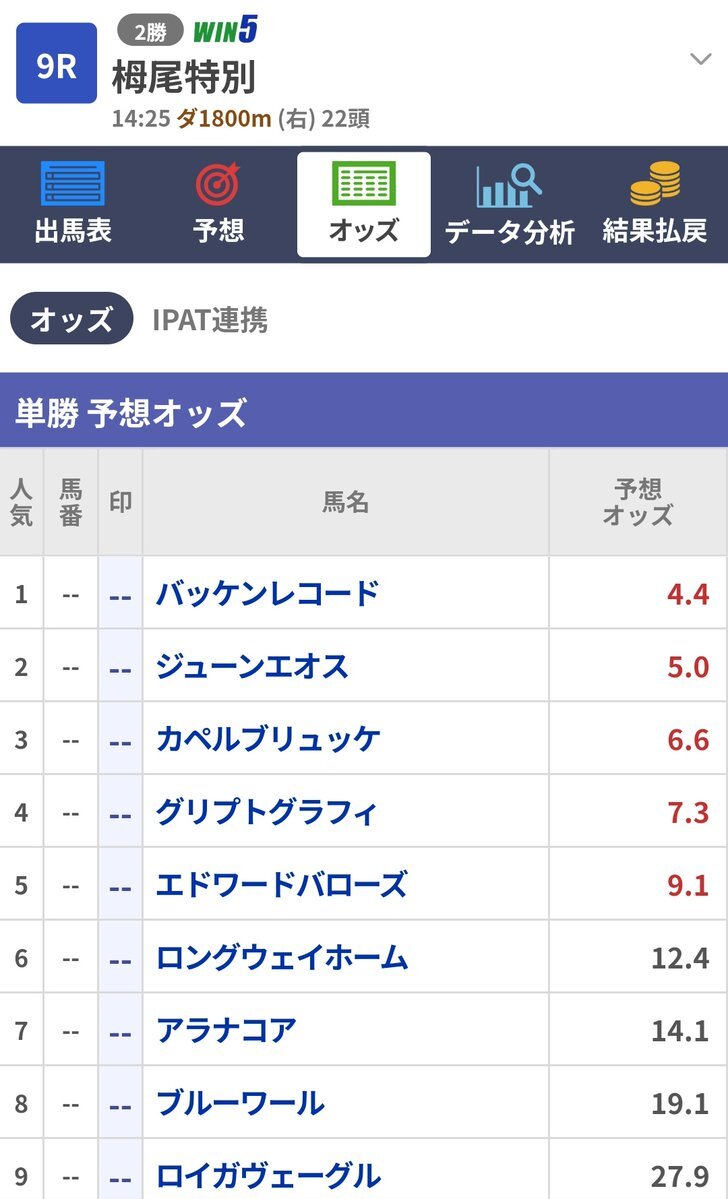
Task: Select the オッズ table icon
Action: point(363,184)
